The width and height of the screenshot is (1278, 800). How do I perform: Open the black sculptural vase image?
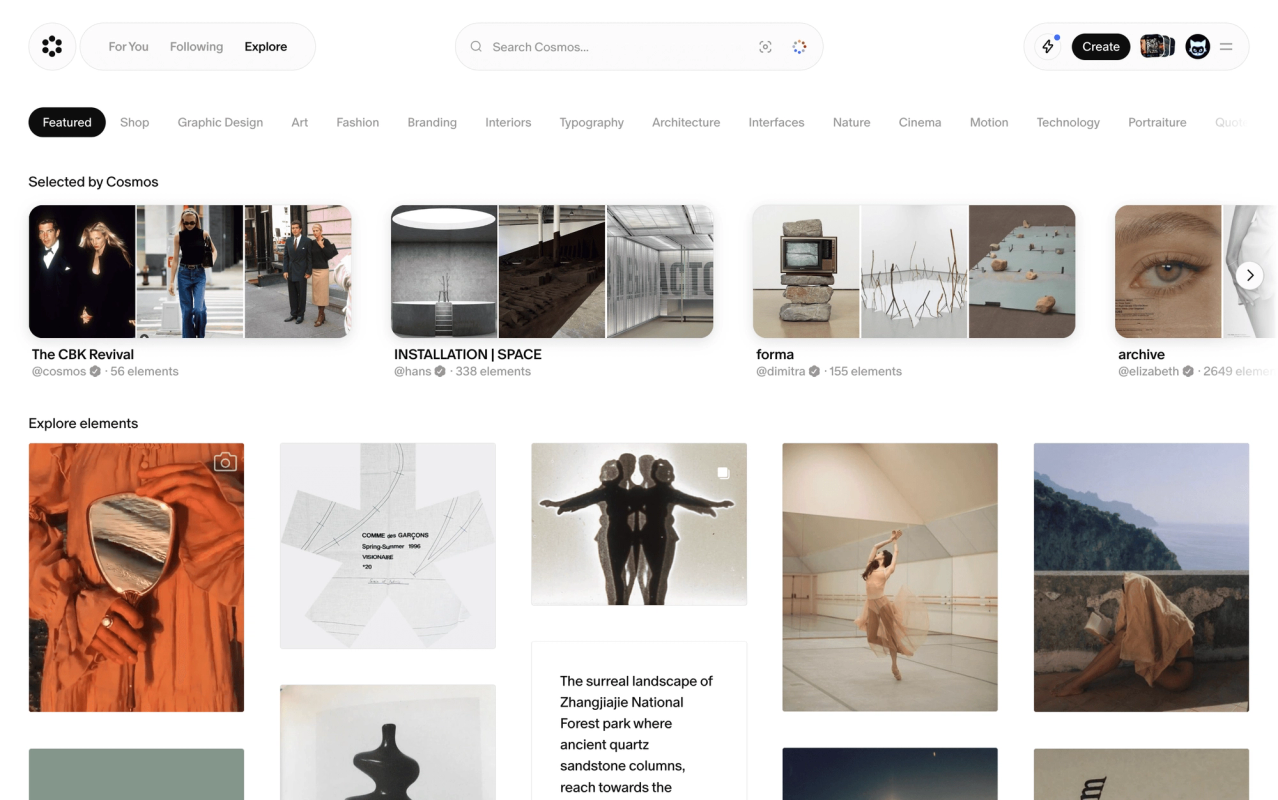coord(388,742)
